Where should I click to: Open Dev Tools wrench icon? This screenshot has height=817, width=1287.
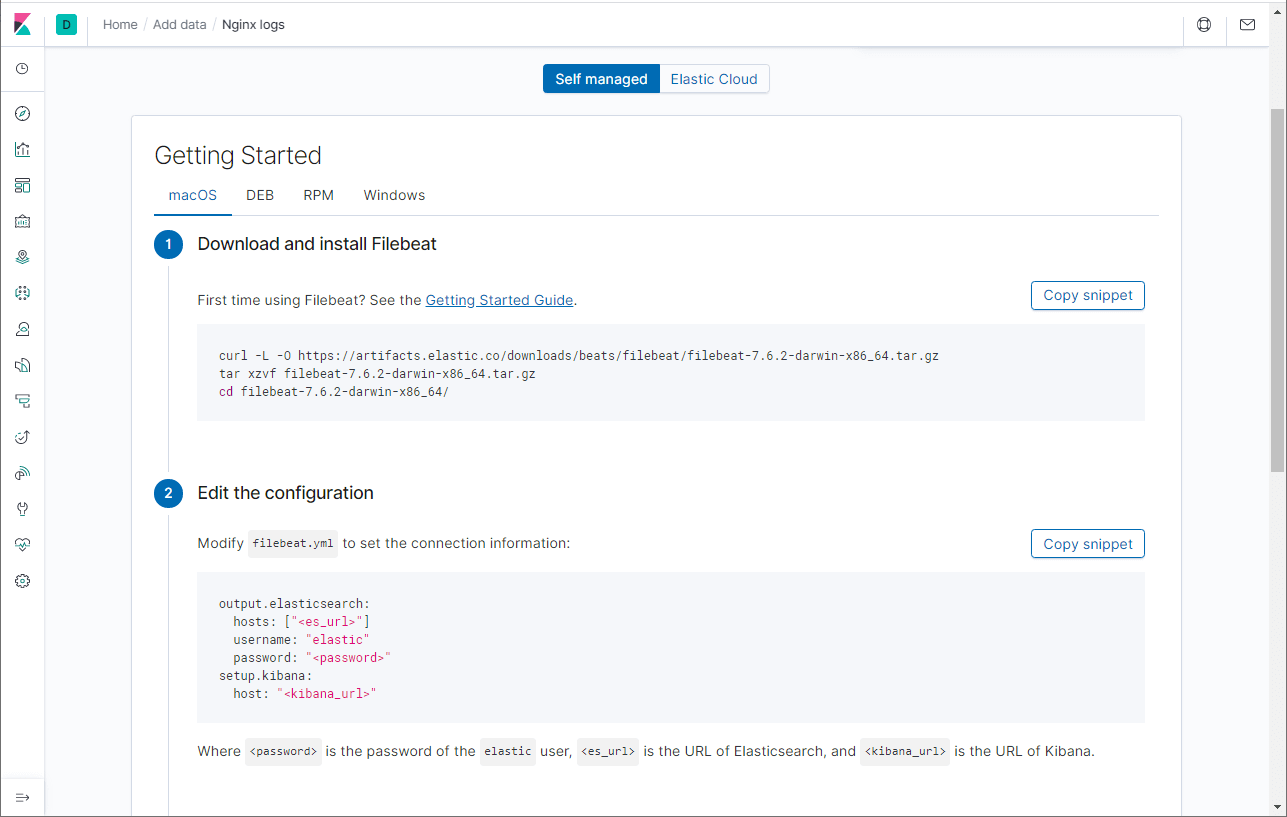coord(23,509)
